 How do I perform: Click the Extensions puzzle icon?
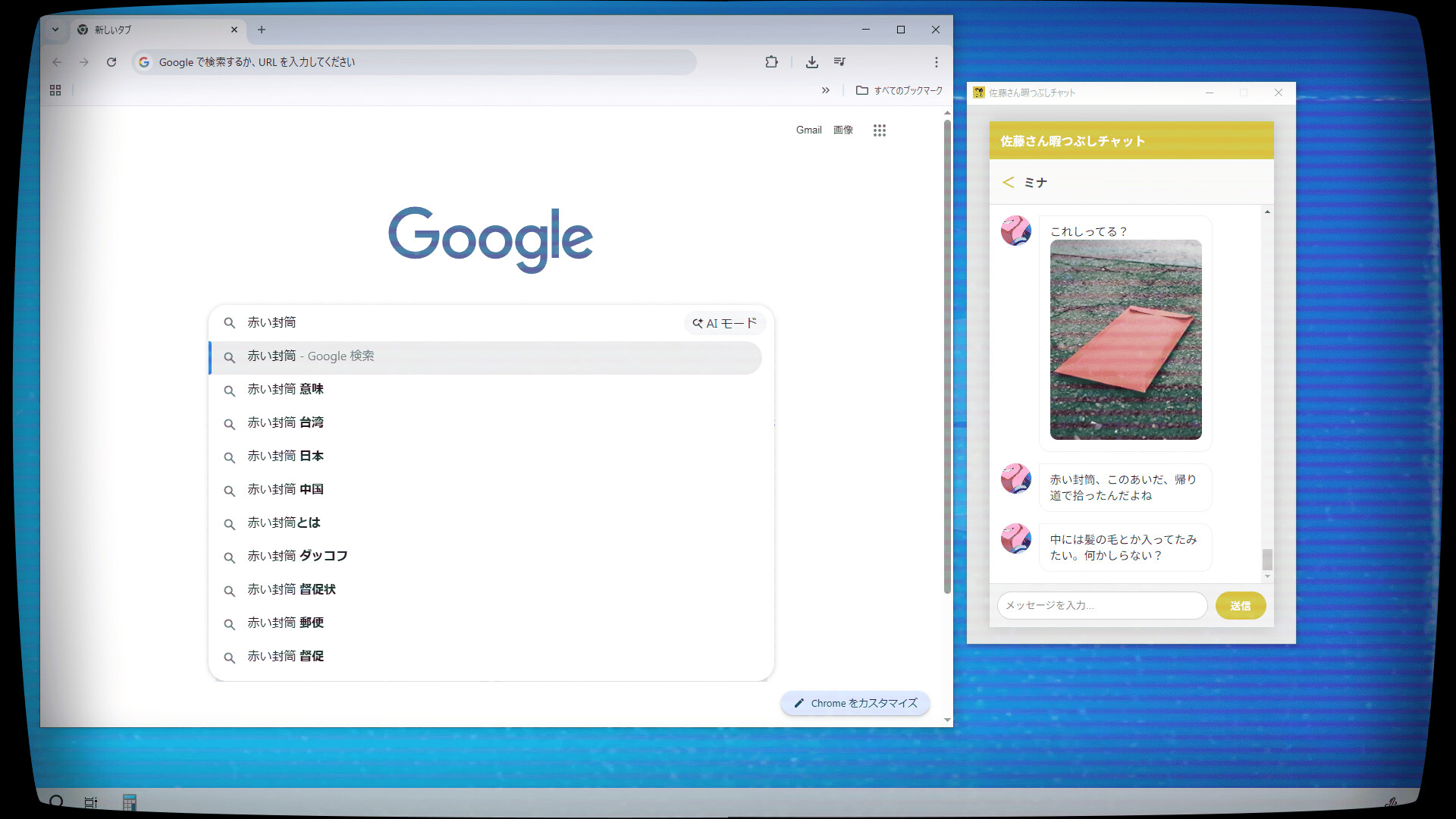coord(771,62)
